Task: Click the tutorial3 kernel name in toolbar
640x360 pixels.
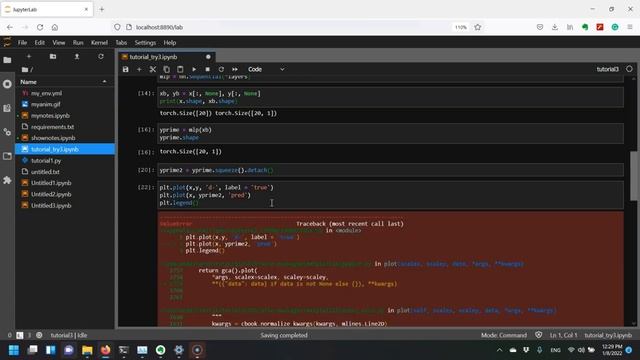Action: pos(607,69)
